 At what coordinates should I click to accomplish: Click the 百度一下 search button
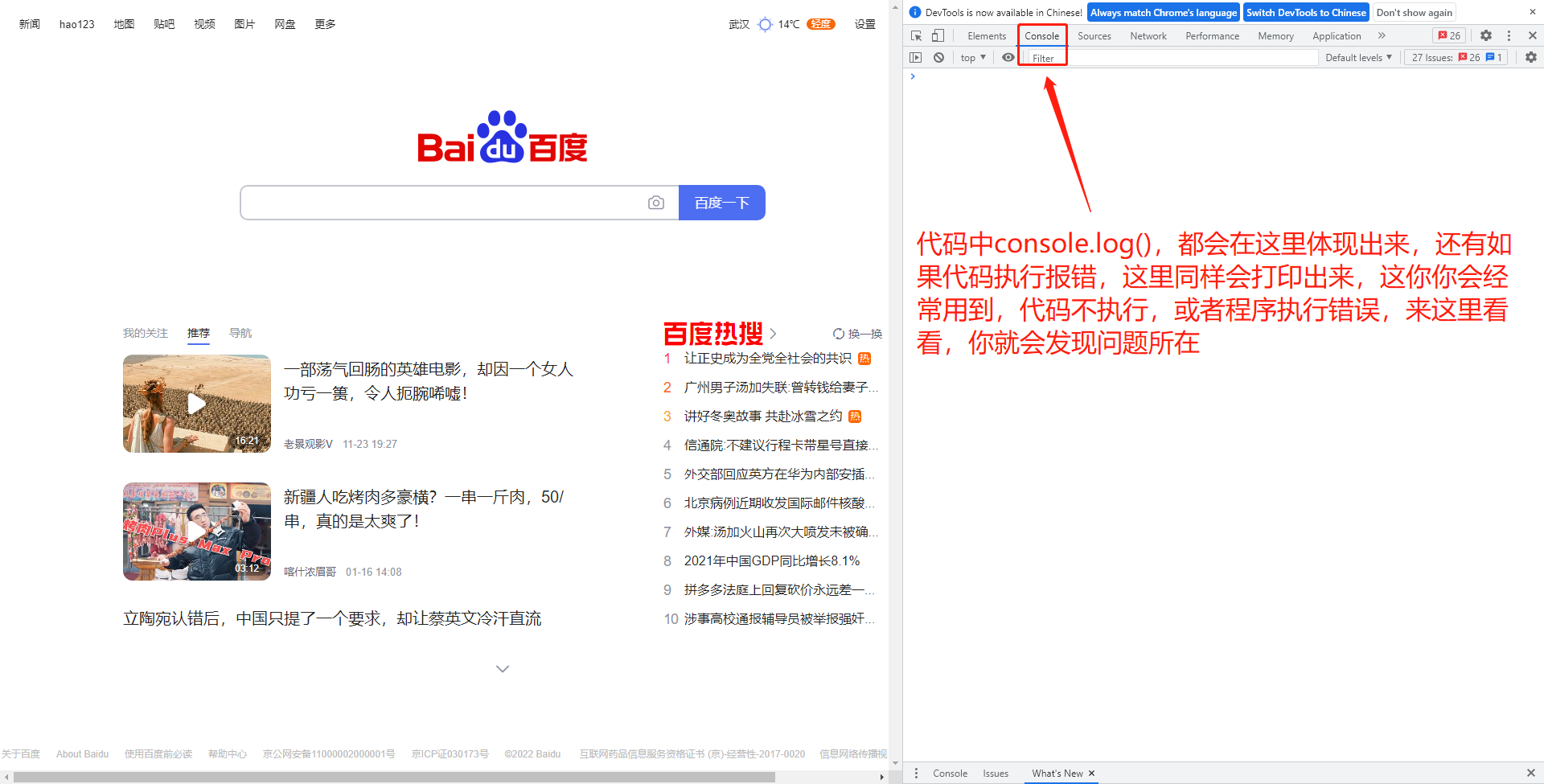pos(722,203)
